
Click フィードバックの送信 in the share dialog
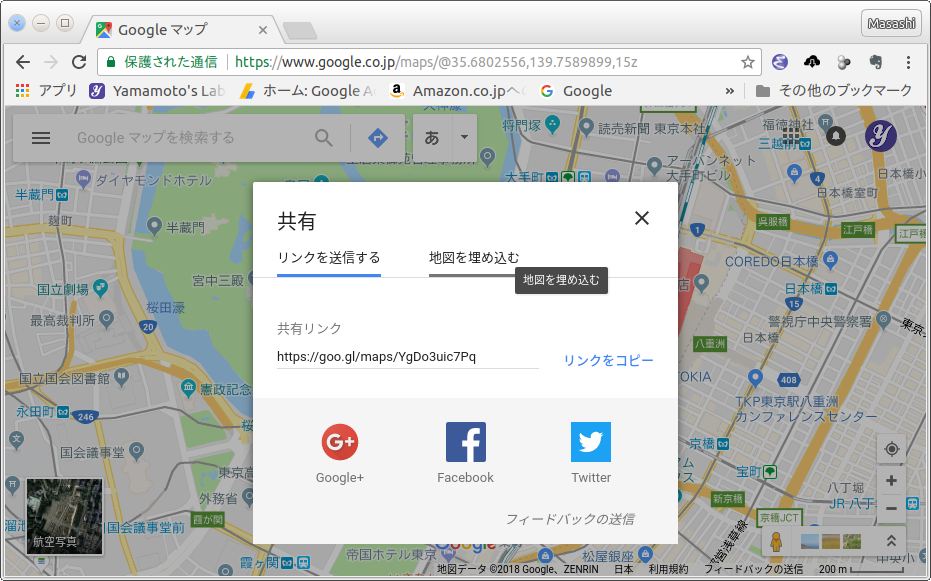[x=569, y=519]
